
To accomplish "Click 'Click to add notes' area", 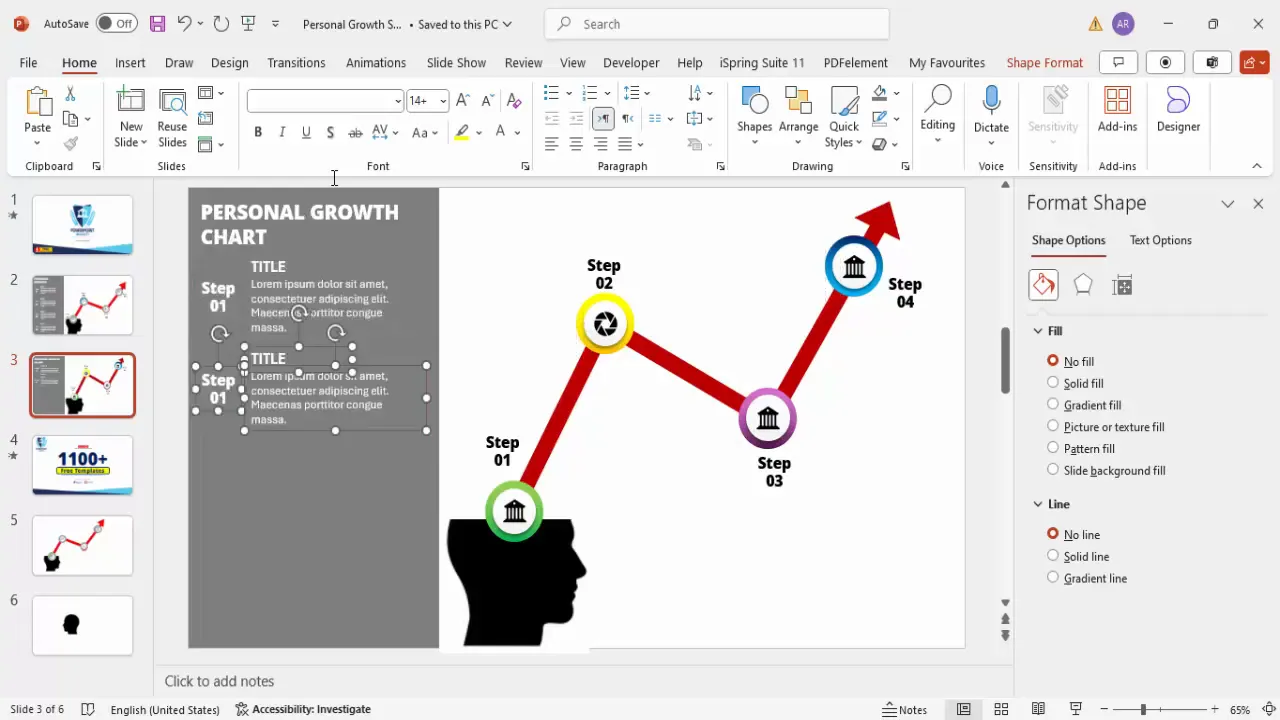I will pyautogui.click(x=219, y=681).
